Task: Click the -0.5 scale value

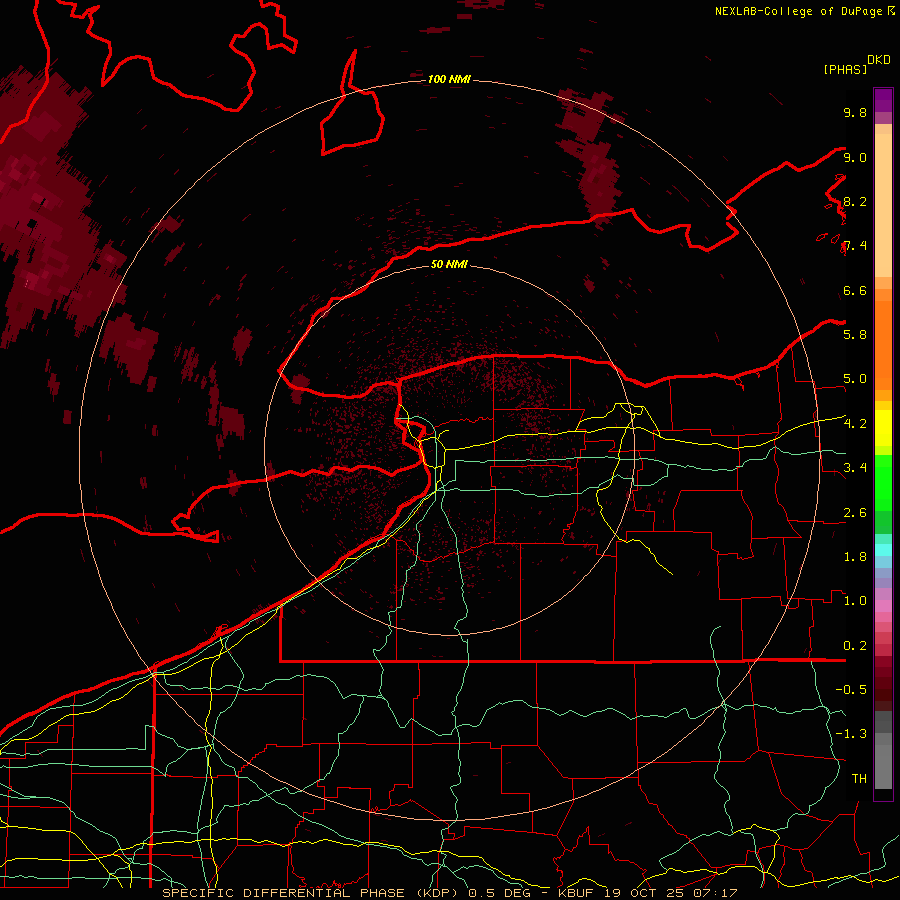Action: (851, 690)
